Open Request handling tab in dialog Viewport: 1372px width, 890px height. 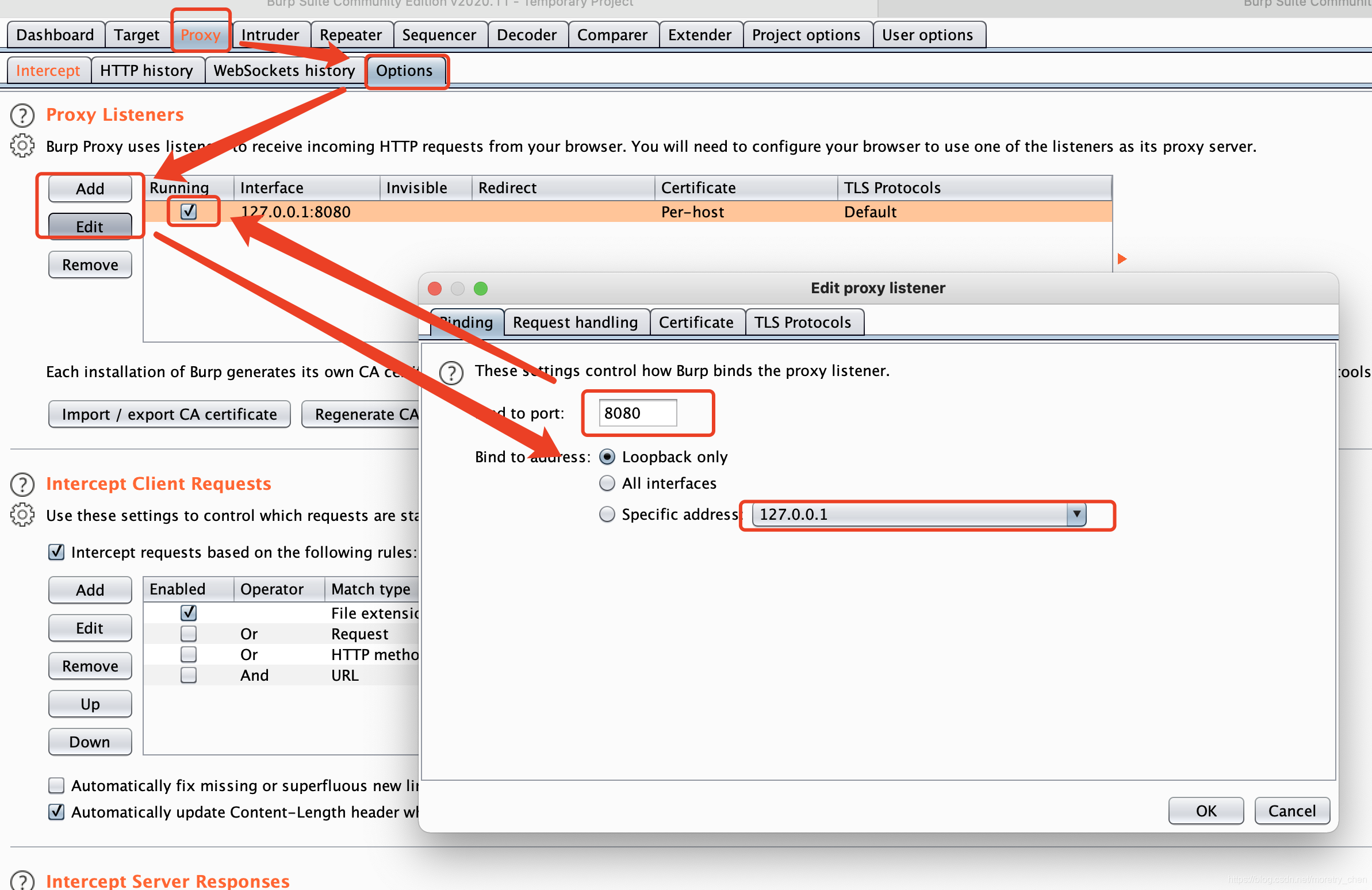(x=576, y=321)
